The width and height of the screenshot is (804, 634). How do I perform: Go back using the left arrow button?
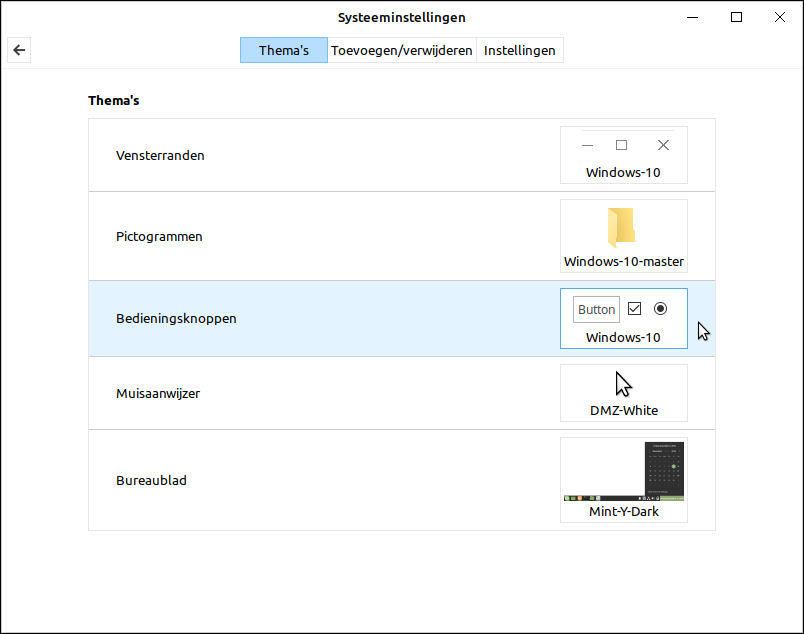(18, 50)
